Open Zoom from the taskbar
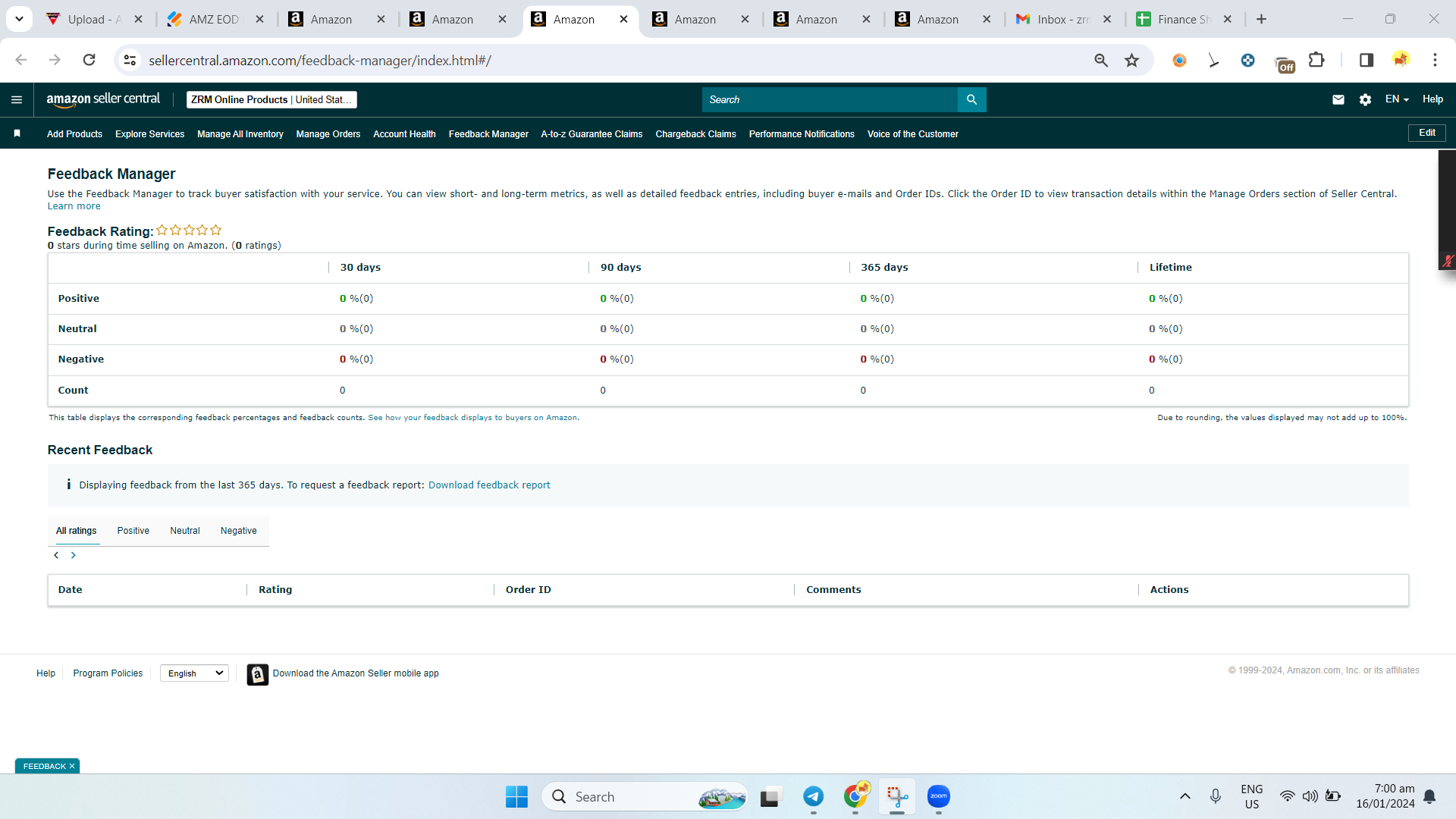The width and height of the screenshot is (1456, 819). [x=939, y=796]
